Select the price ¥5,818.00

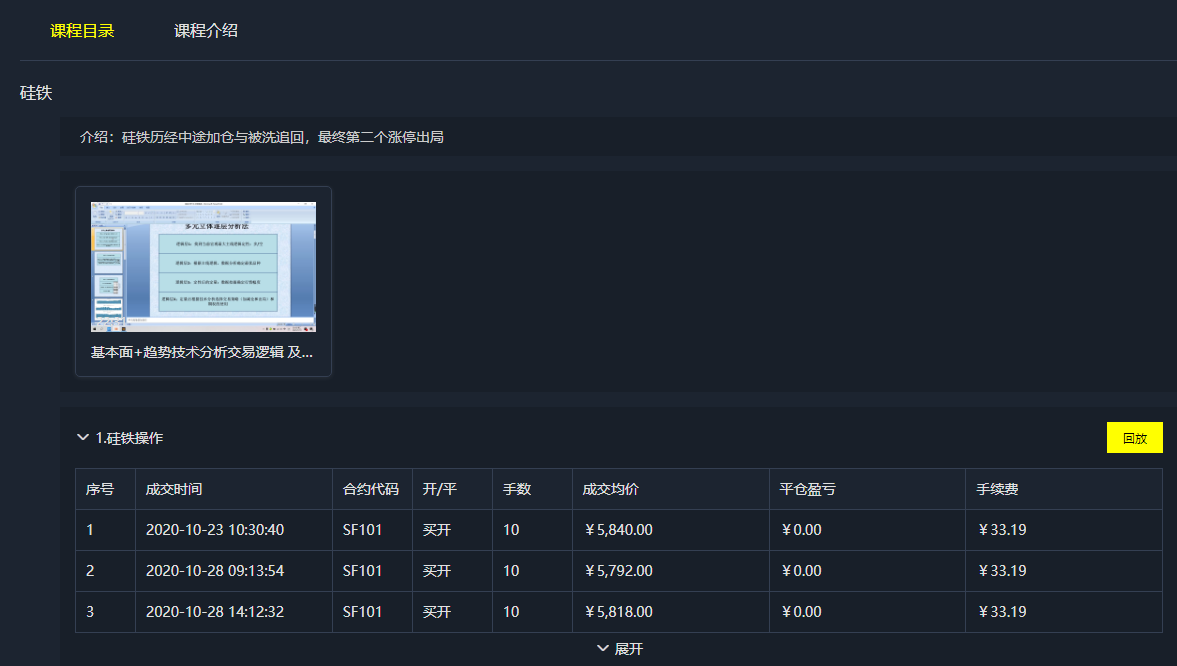pyautogui.click(x=618, y=612)
